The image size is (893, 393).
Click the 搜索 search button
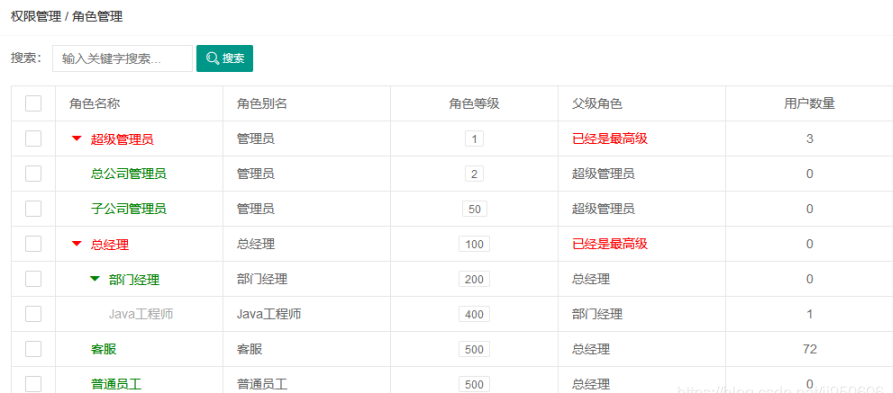point(224,59)
